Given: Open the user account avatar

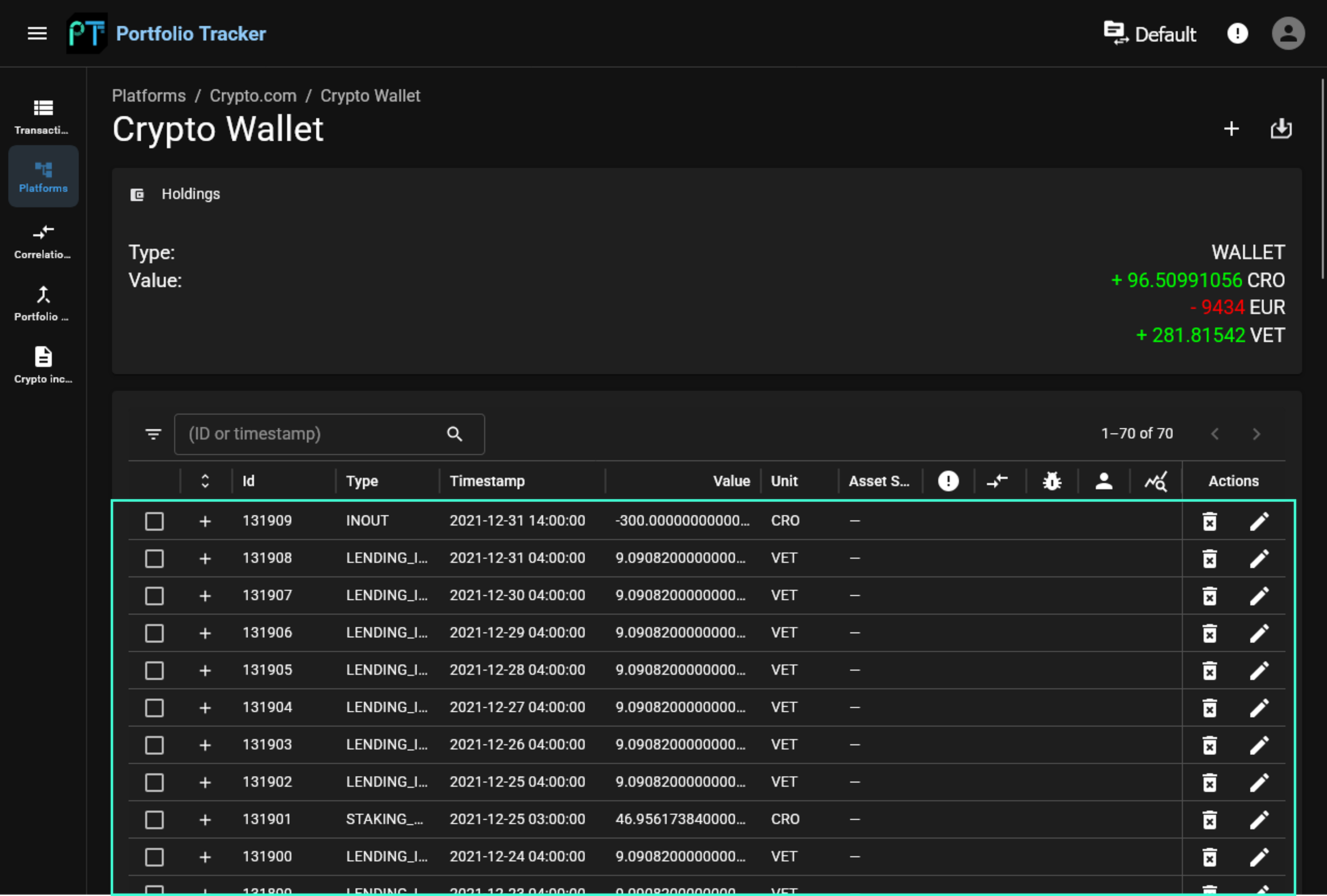Looking at the screenshot, I should (x=1288, y=34).
